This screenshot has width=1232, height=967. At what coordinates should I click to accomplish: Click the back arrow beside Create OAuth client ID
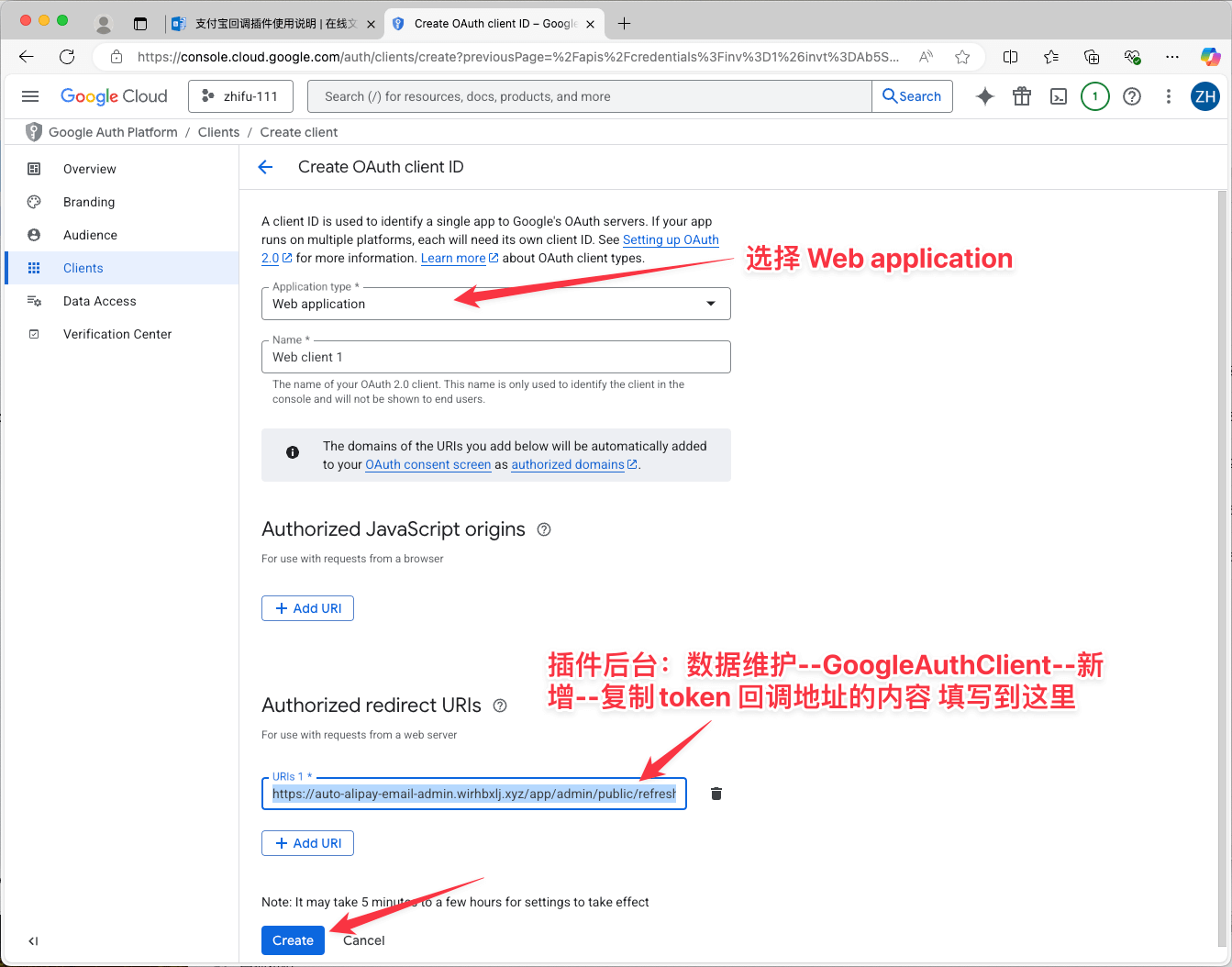[x=266, y=167]
